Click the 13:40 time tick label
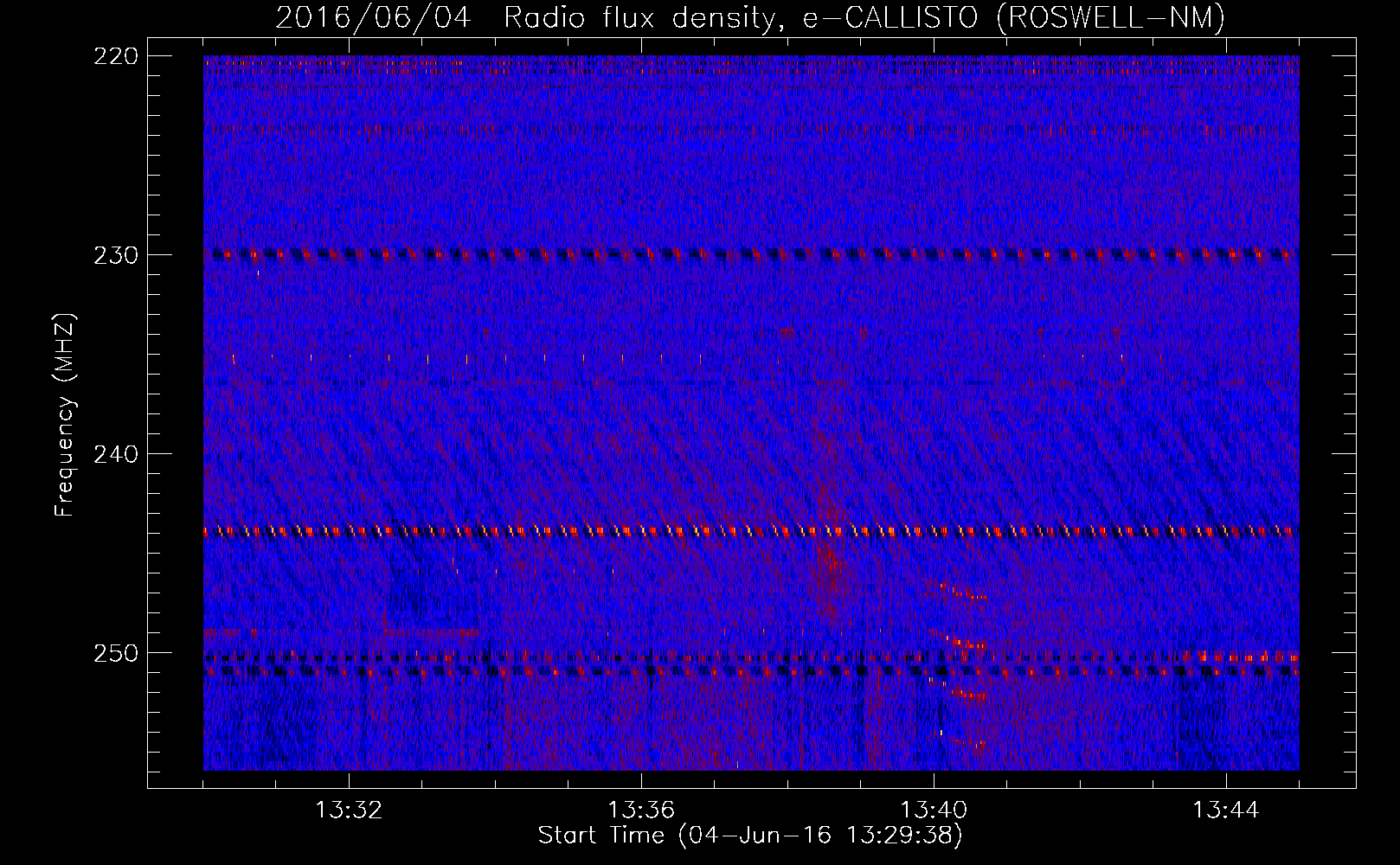The image size is (1400, 865). [934, 811]
